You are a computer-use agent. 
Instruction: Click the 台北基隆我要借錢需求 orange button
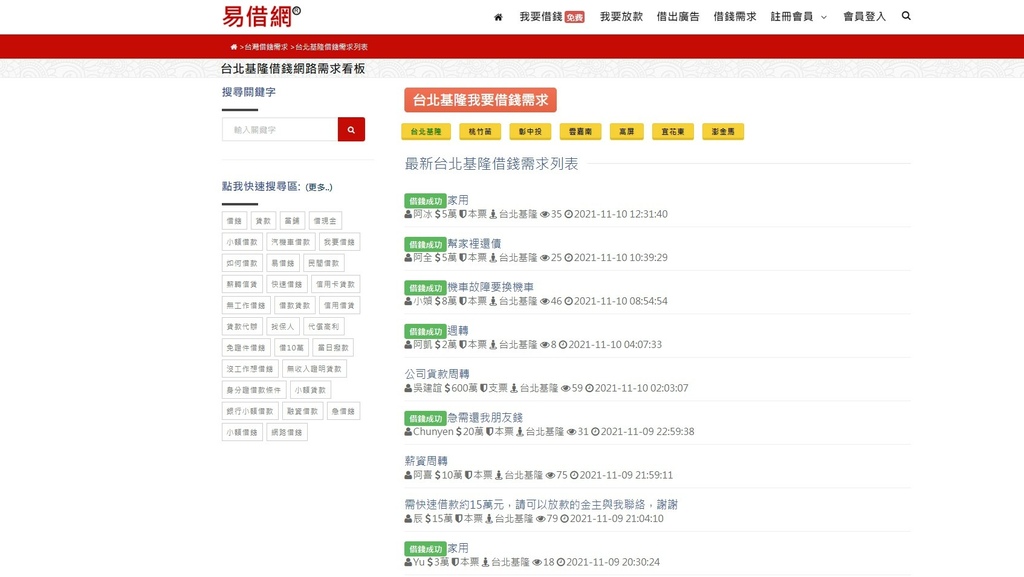pyautogui.click(x=480, y=100)
